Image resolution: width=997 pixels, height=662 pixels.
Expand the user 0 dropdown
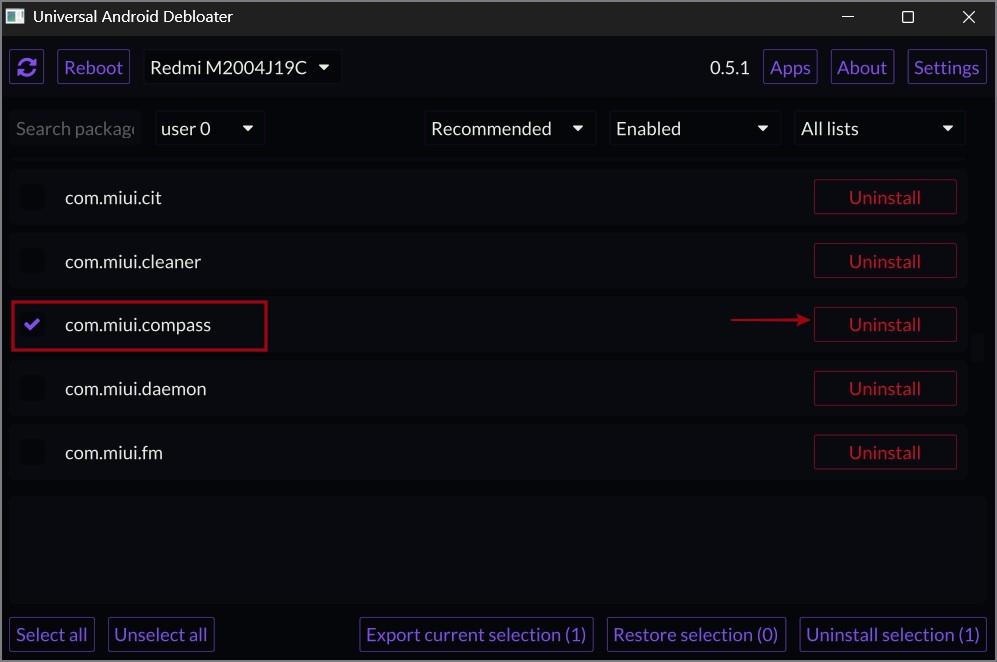click(x=209, y=129)
